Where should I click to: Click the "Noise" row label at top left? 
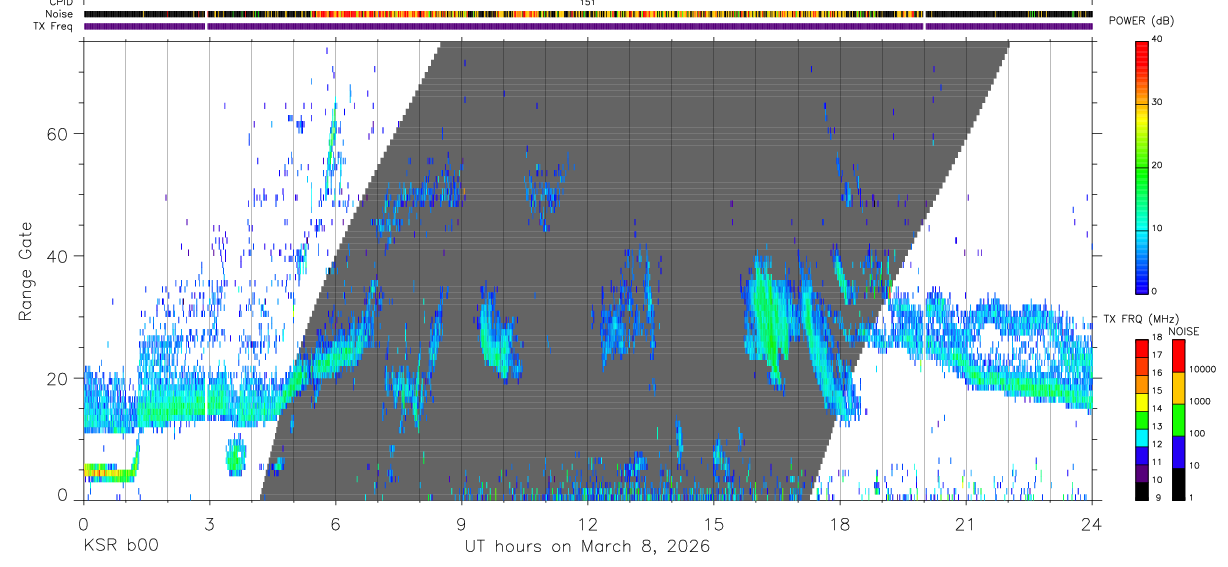pos(61,15)
